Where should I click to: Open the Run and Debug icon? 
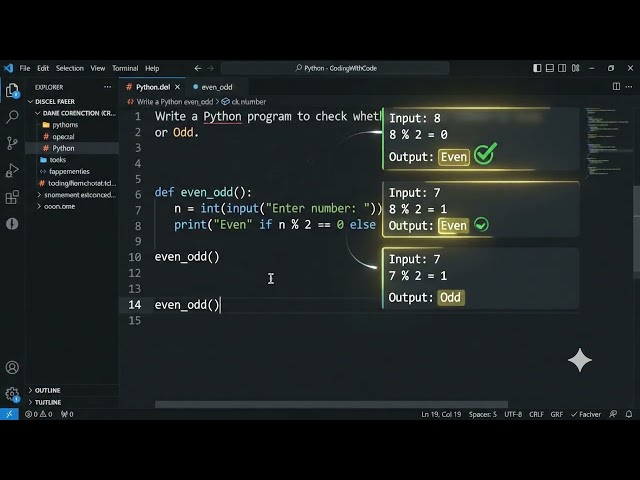pos(12,170)
